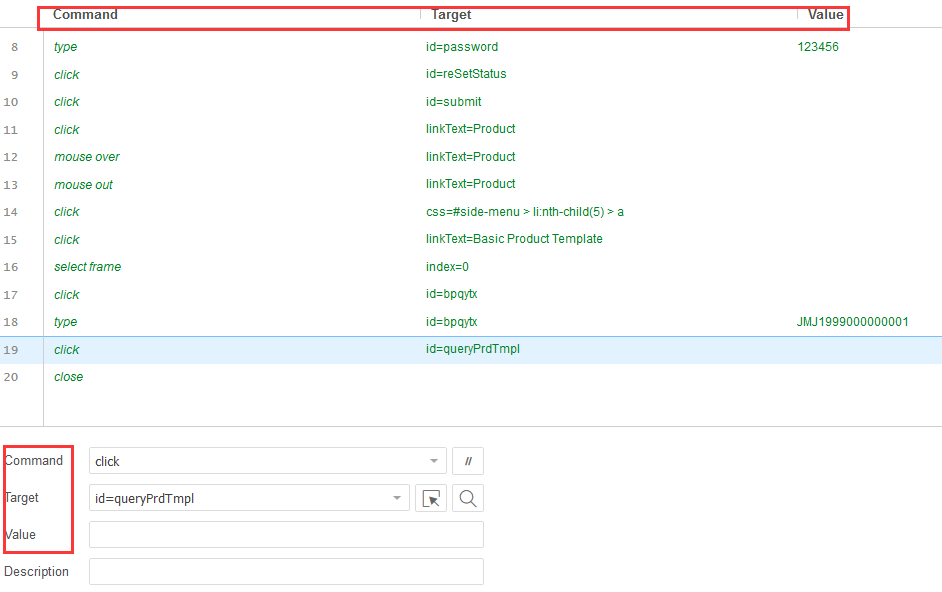Select linkText=Product target in row 12

(470, 157)
